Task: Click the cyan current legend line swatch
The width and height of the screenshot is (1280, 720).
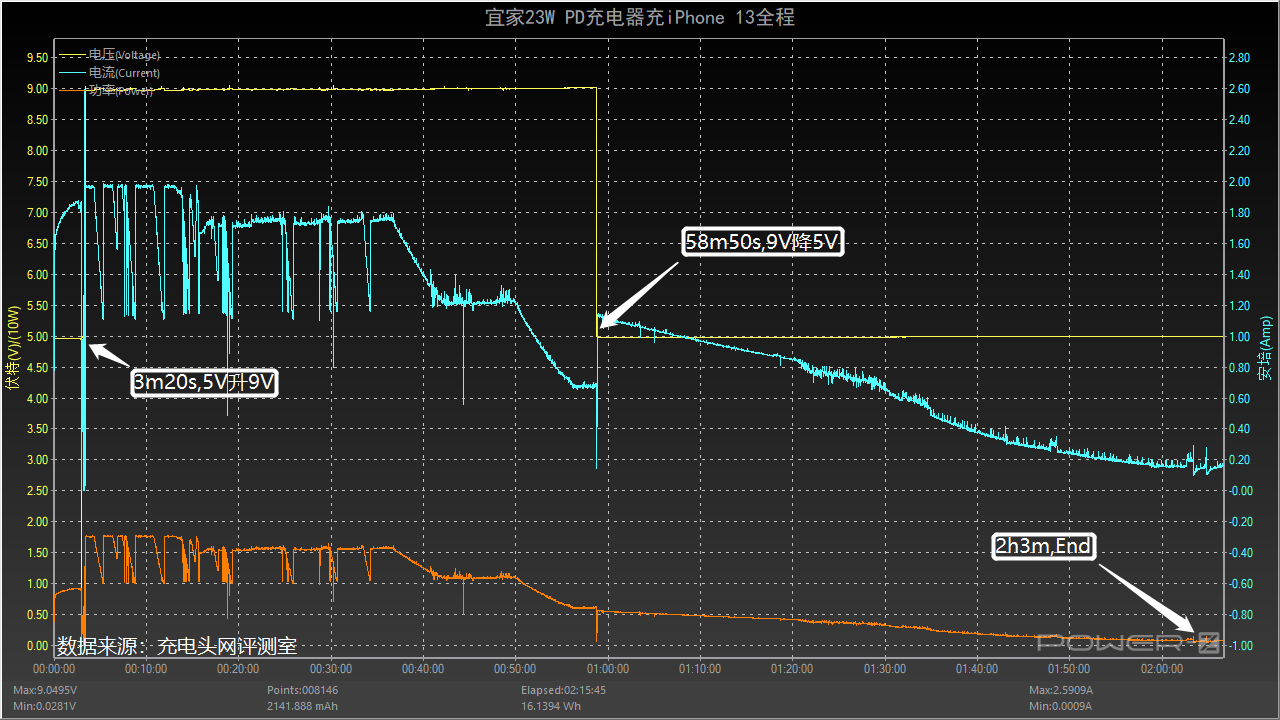Action: 73,73
